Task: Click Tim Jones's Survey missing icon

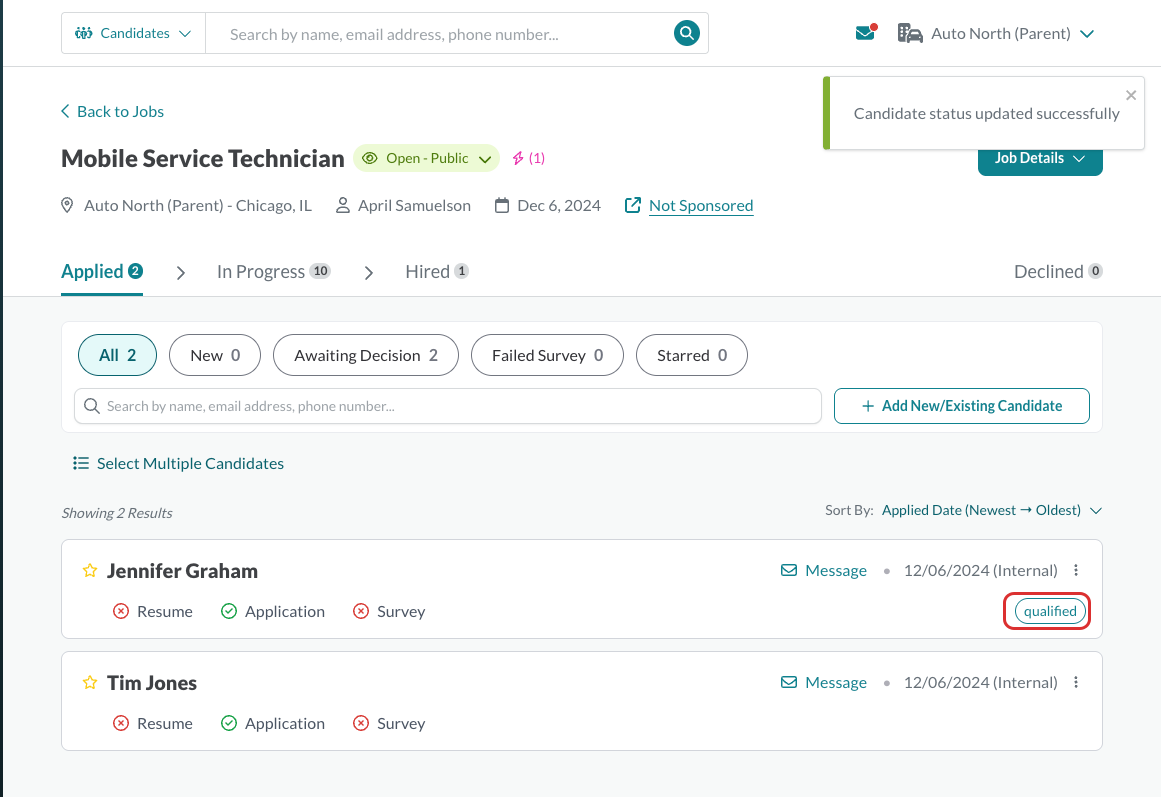Action: (x=361, y=723)
